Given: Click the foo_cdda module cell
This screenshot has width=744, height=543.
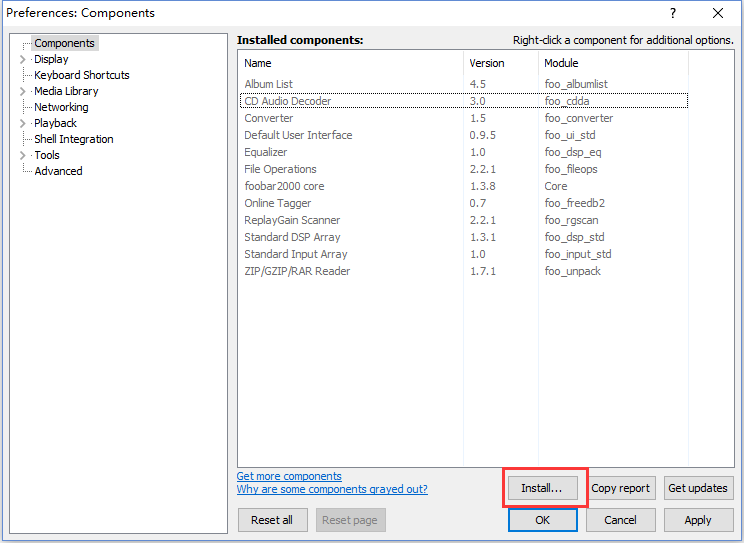Looking at the screenshot, I should [567, 101].
